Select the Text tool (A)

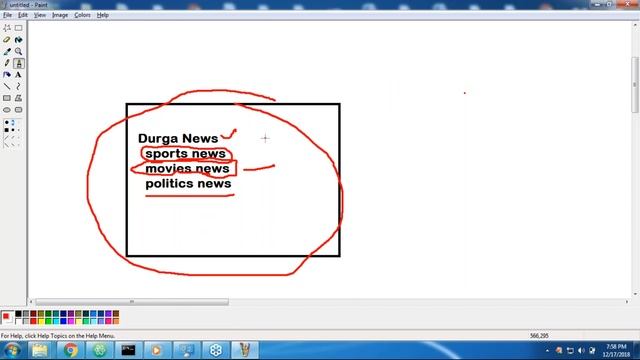(x=18, y=75)
